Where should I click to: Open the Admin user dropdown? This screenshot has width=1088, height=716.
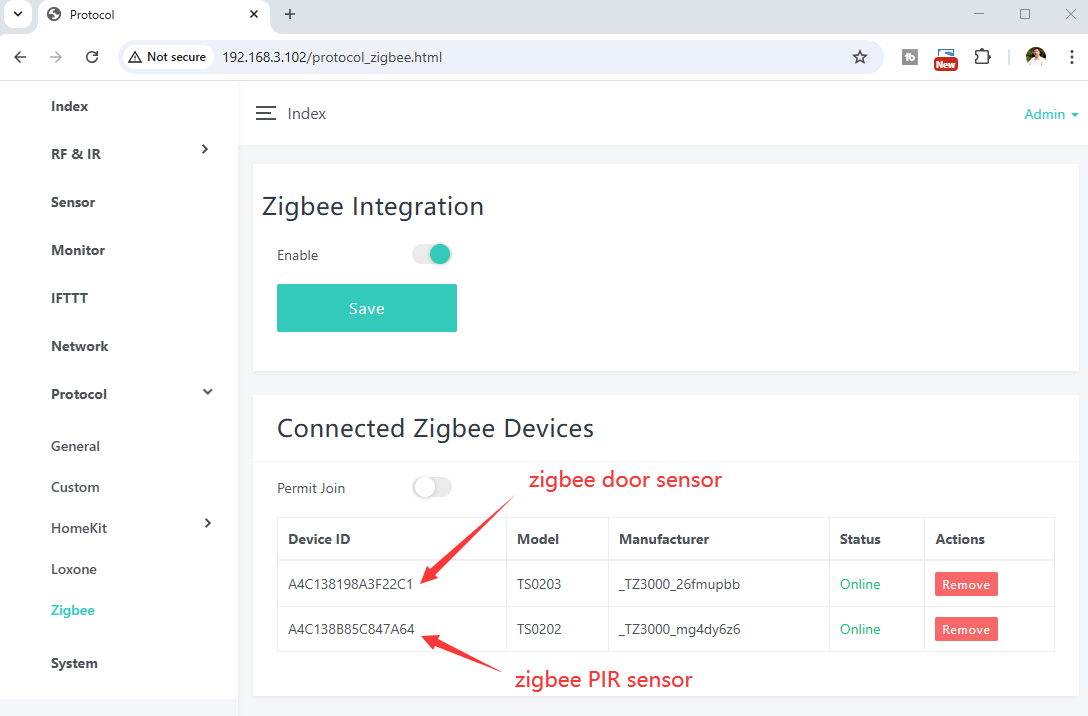point(1051,114)
